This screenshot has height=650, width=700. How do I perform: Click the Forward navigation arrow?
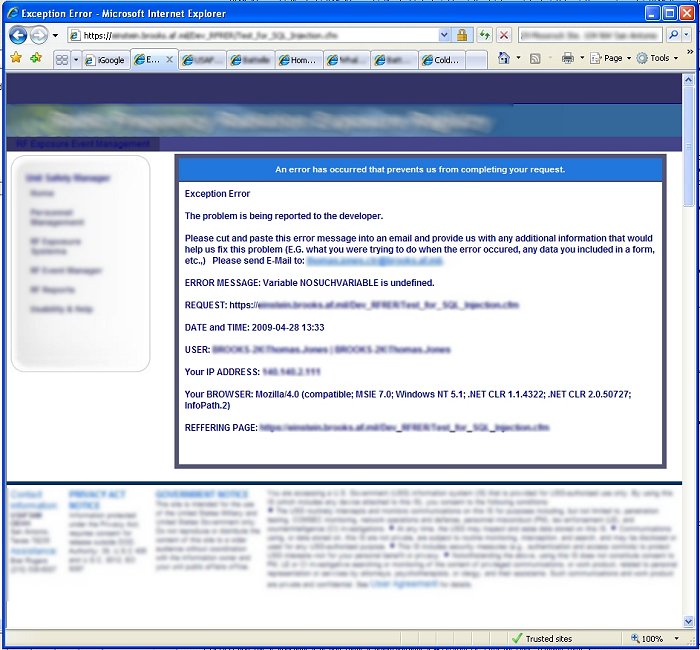click(38, 35)
